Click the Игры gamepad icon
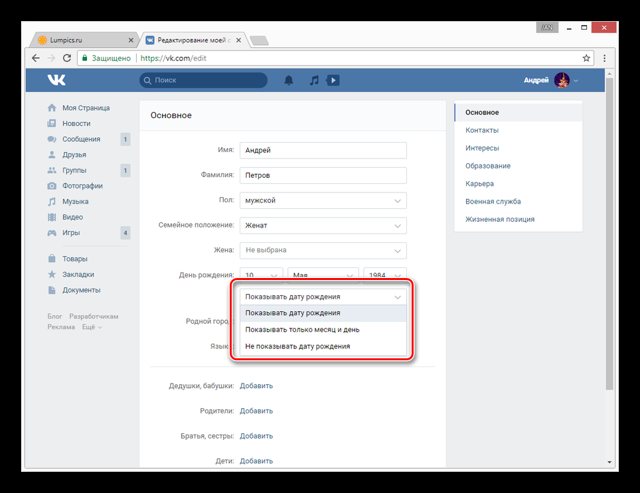The width and height of the screenshot is (640, 493). (52, 233)
